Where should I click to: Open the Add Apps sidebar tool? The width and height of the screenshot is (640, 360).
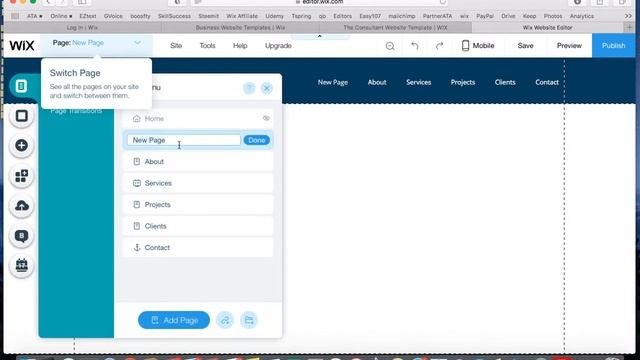tap(22, 176)
